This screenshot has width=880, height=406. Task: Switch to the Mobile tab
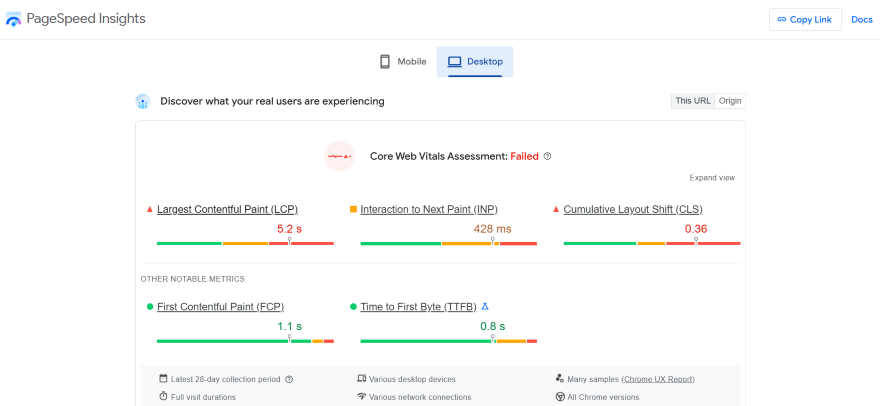click(403, 62)
